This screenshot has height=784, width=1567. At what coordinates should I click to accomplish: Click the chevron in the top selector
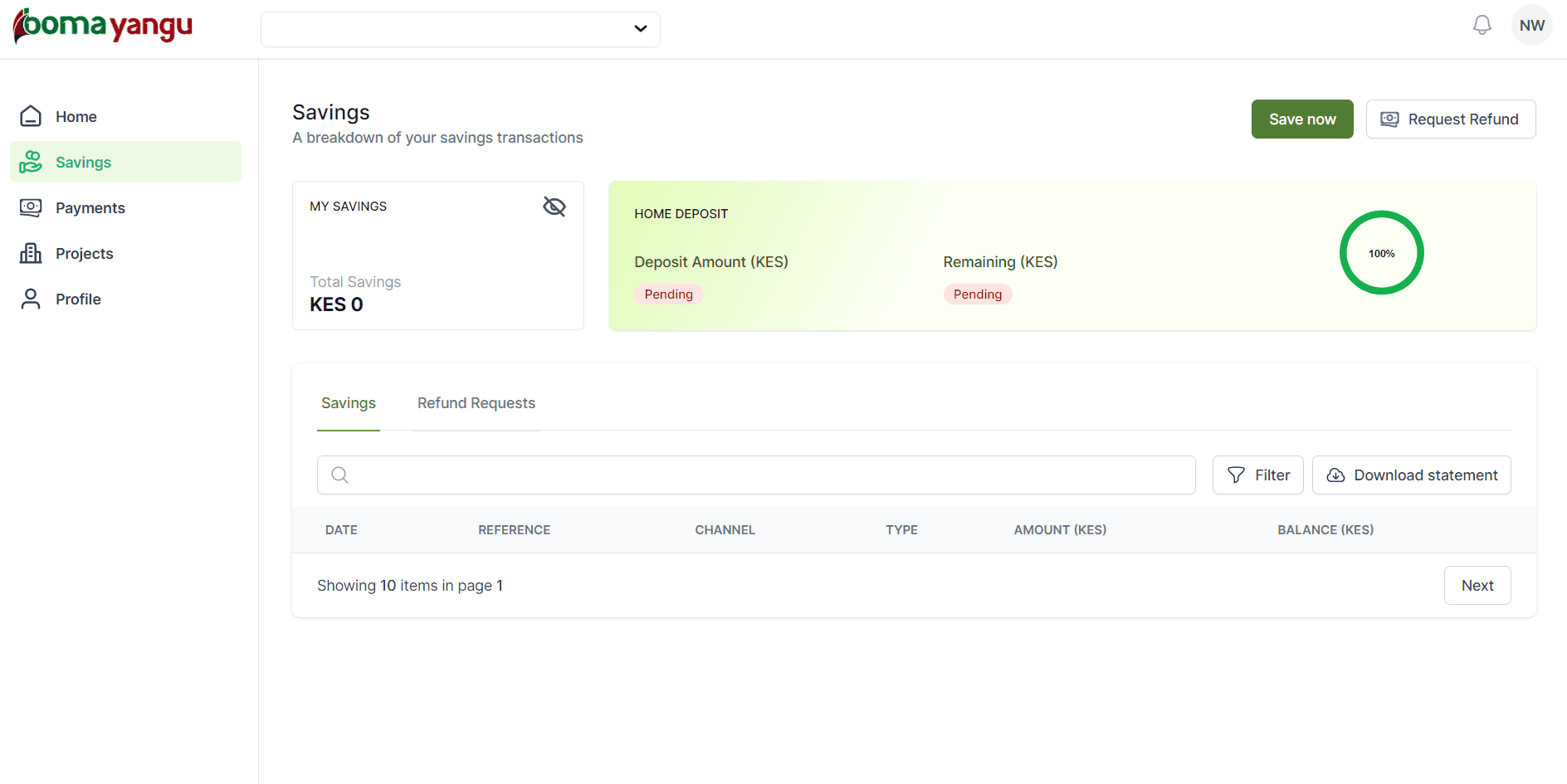click(640, 28)
